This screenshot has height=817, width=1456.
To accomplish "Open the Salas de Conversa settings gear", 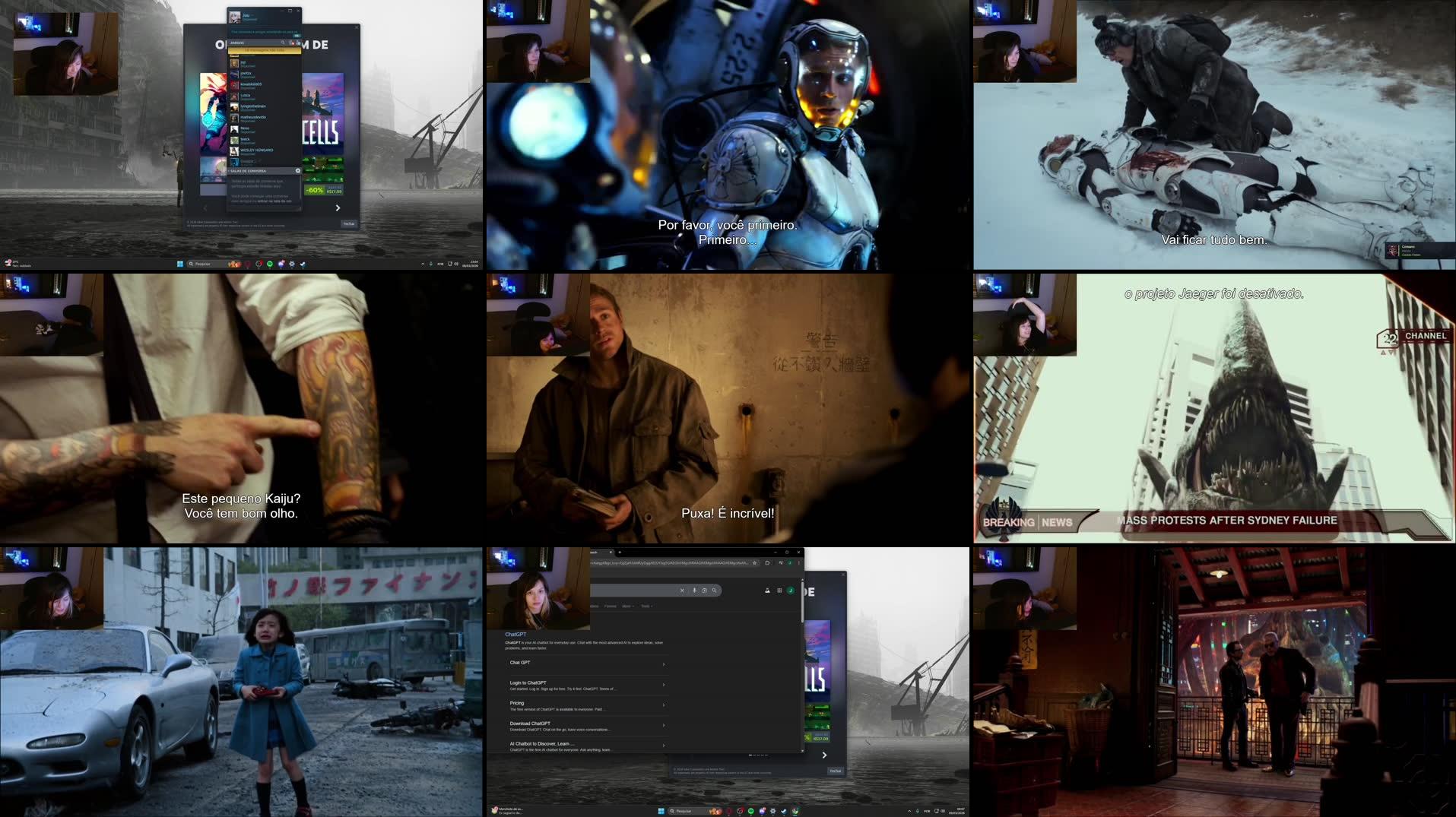I will [x=297, y=170].
